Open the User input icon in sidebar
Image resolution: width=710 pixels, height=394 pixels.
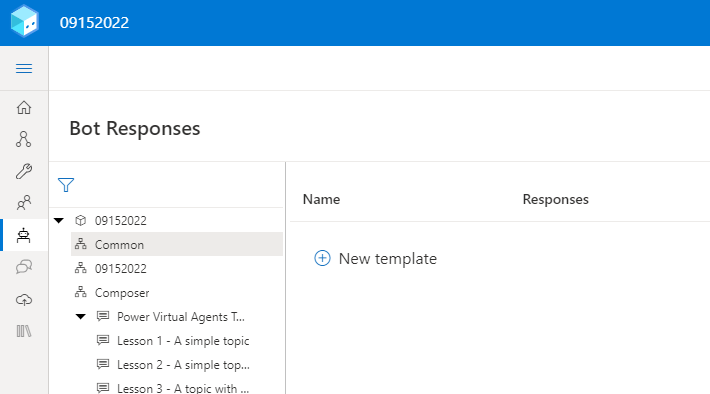click(24, 203)
